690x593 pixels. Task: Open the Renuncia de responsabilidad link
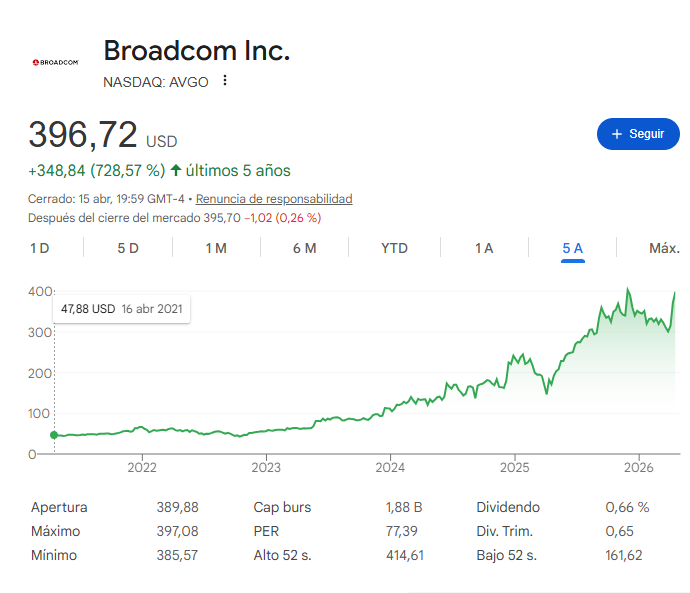point(274,199)
